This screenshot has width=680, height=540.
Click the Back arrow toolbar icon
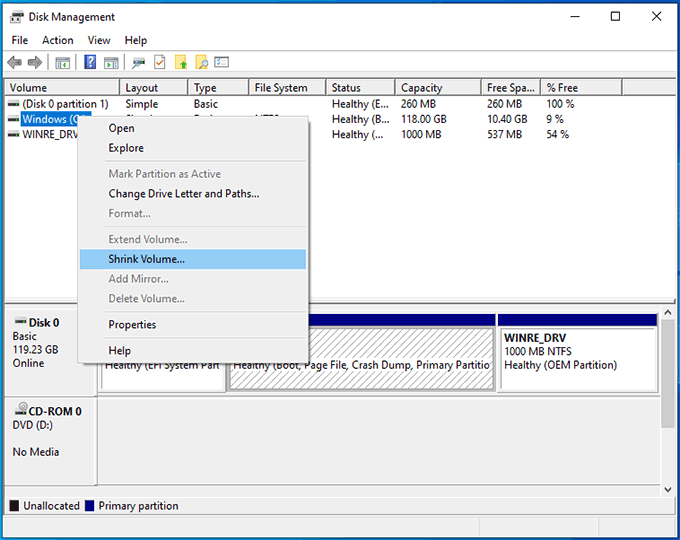click(x=15, y=63)
